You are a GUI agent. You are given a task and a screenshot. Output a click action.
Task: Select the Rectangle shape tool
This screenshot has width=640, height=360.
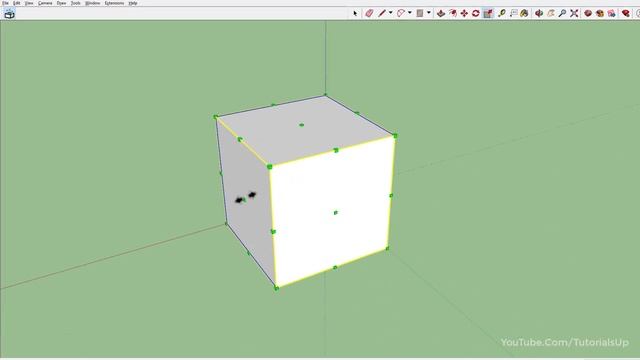point(420,13)
